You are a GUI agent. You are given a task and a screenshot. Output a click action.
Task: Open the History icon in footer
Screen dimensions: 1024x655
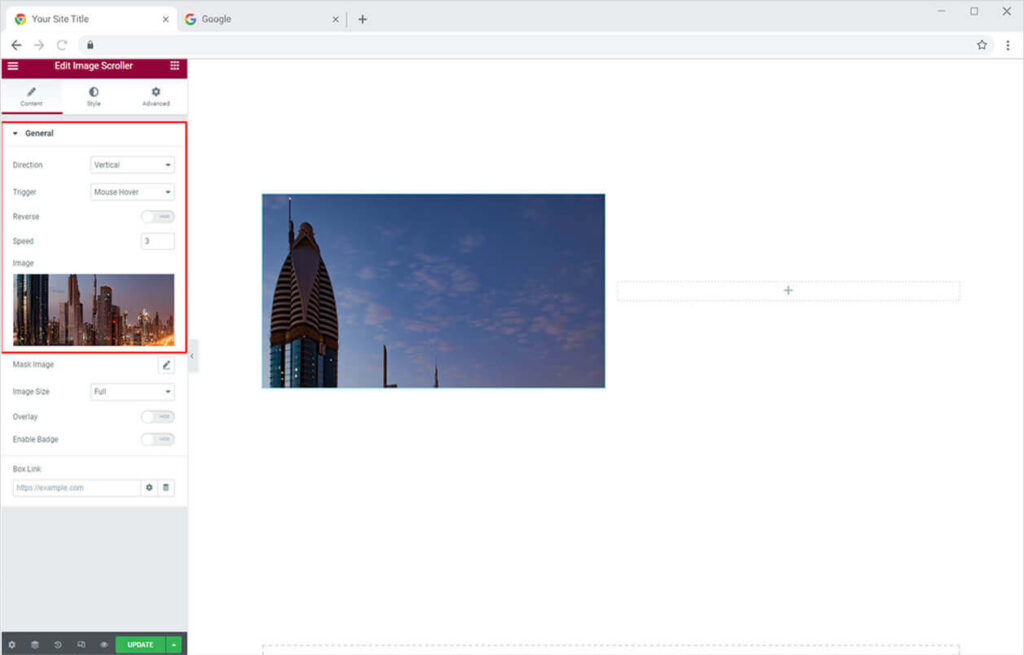(58, 645)
